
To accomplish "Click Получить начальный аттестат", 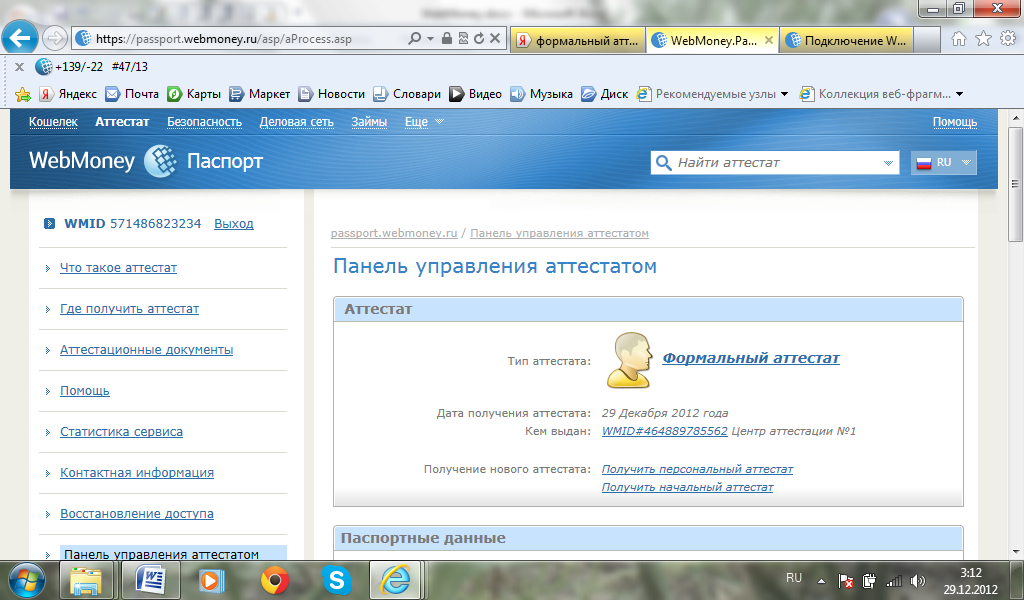I will click(x=687, y=487).
